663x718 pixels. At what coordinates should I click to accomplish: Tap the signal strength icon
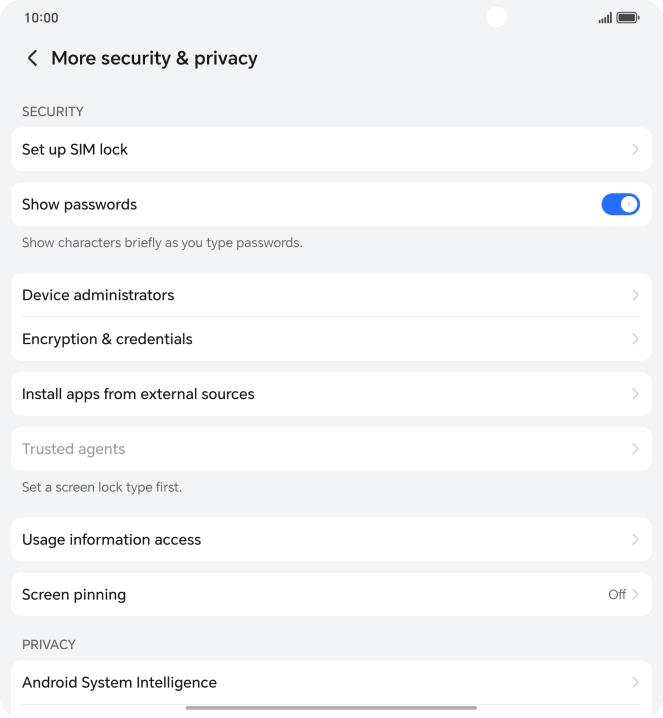[x=605, y=18]
